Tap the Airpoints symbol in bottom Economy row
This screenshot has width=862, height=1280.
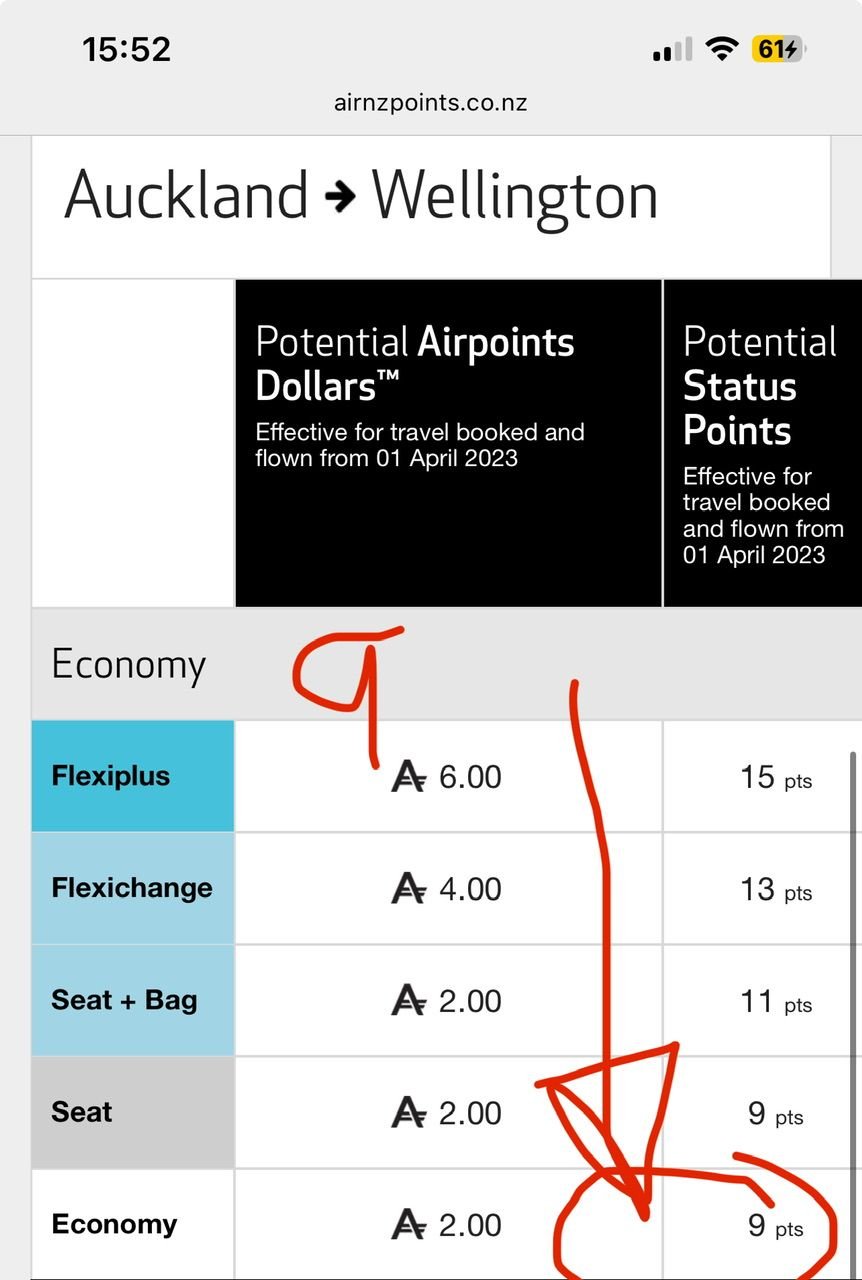click(x=408, y=1225)
